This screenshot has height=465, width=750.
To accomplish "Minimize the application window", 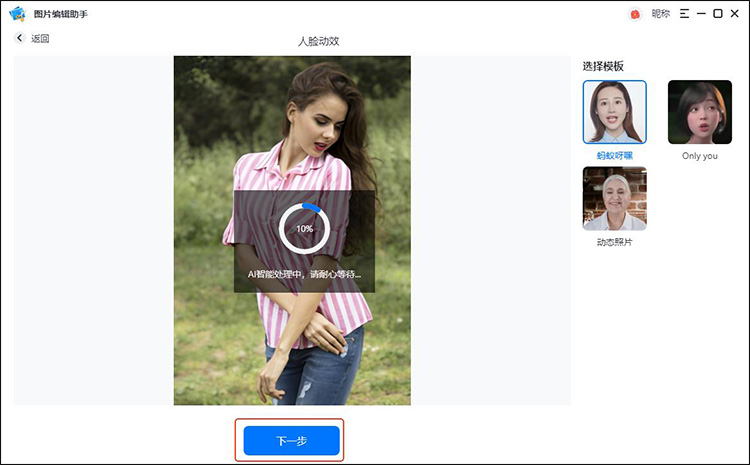I will [x=701, y=14].
